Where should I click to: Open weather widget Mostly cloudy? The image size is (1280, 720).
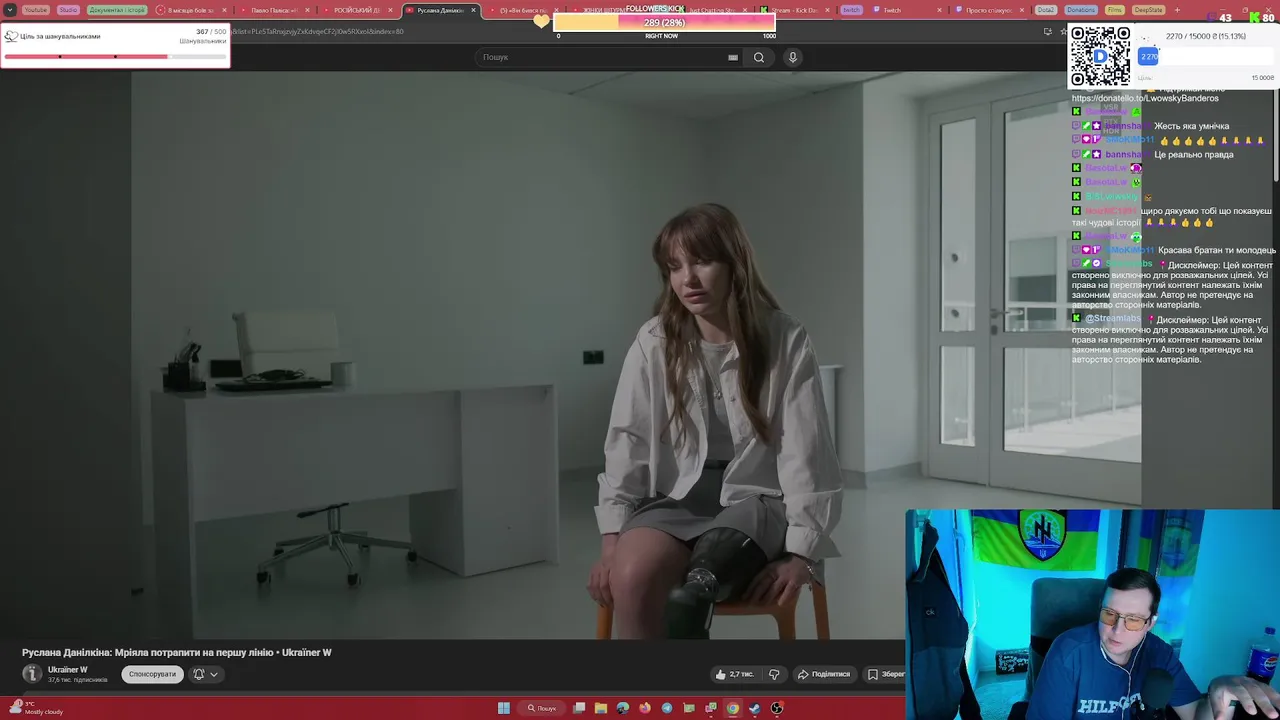tap(37, 708)
